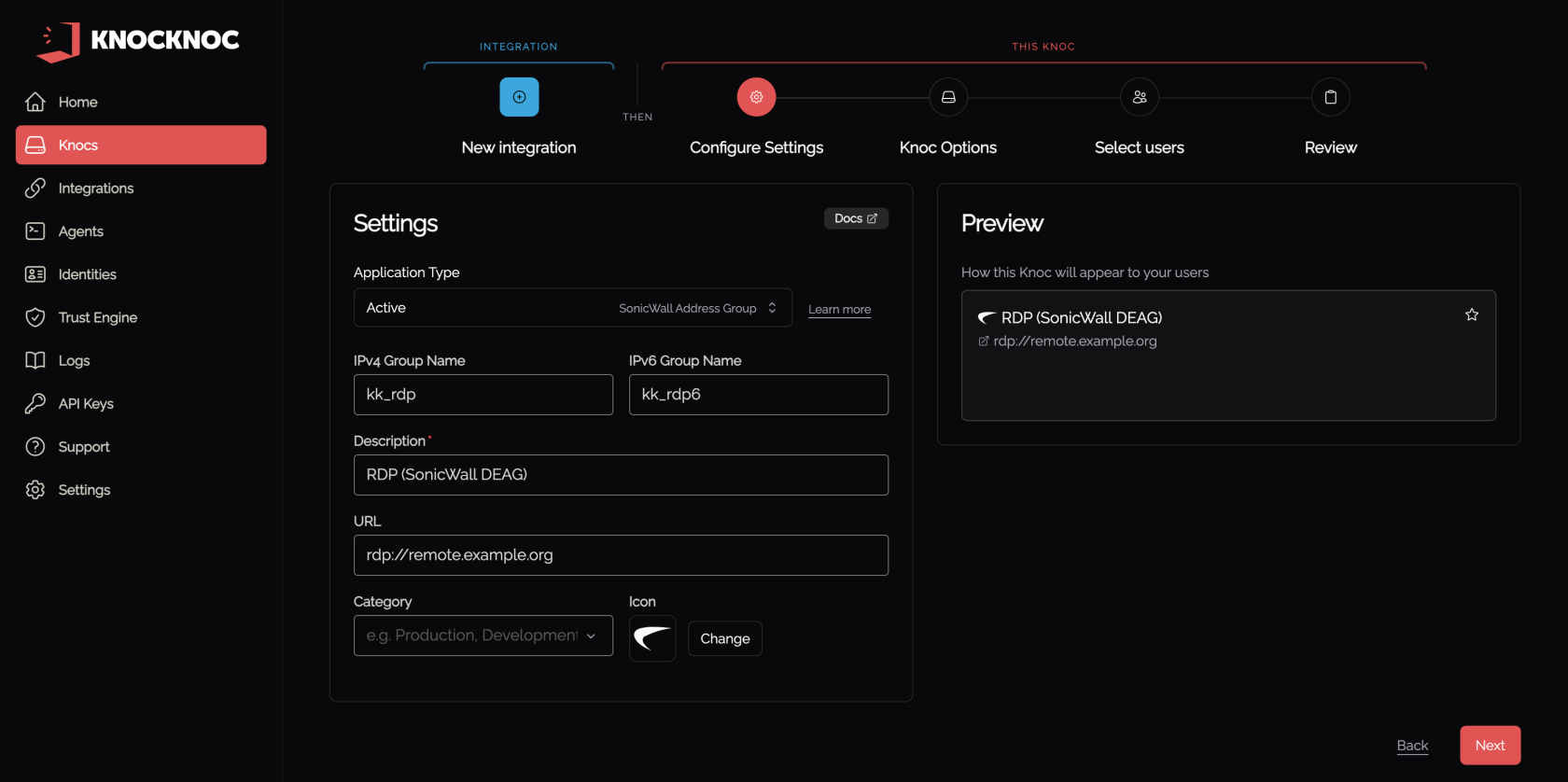Go Back to the previous step

click(x=1412, y=746)
